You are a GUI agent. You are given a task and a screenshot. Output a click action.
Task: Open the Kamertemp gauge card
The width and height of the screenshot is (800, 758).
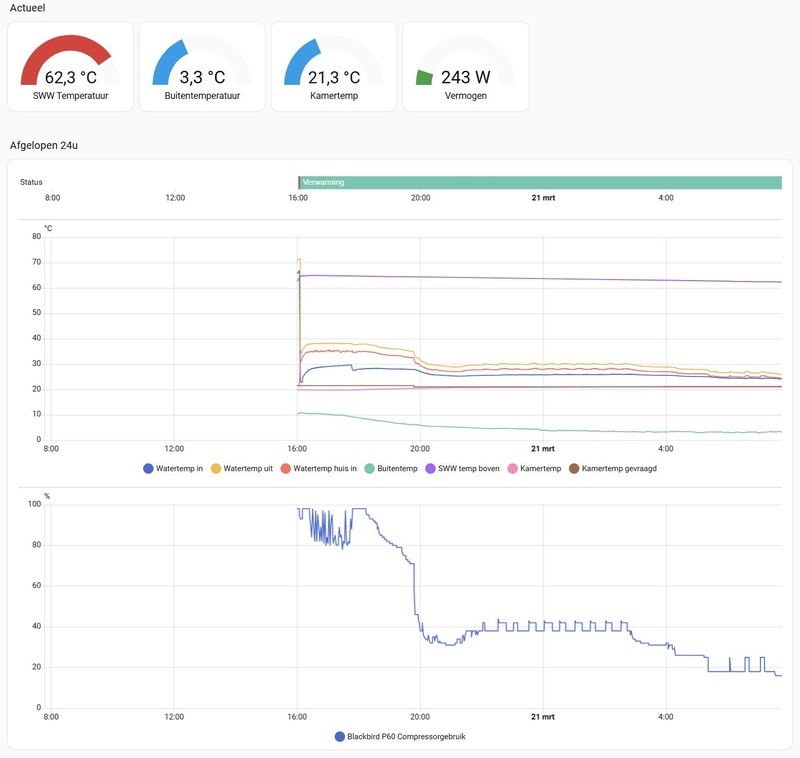[334, 66]
